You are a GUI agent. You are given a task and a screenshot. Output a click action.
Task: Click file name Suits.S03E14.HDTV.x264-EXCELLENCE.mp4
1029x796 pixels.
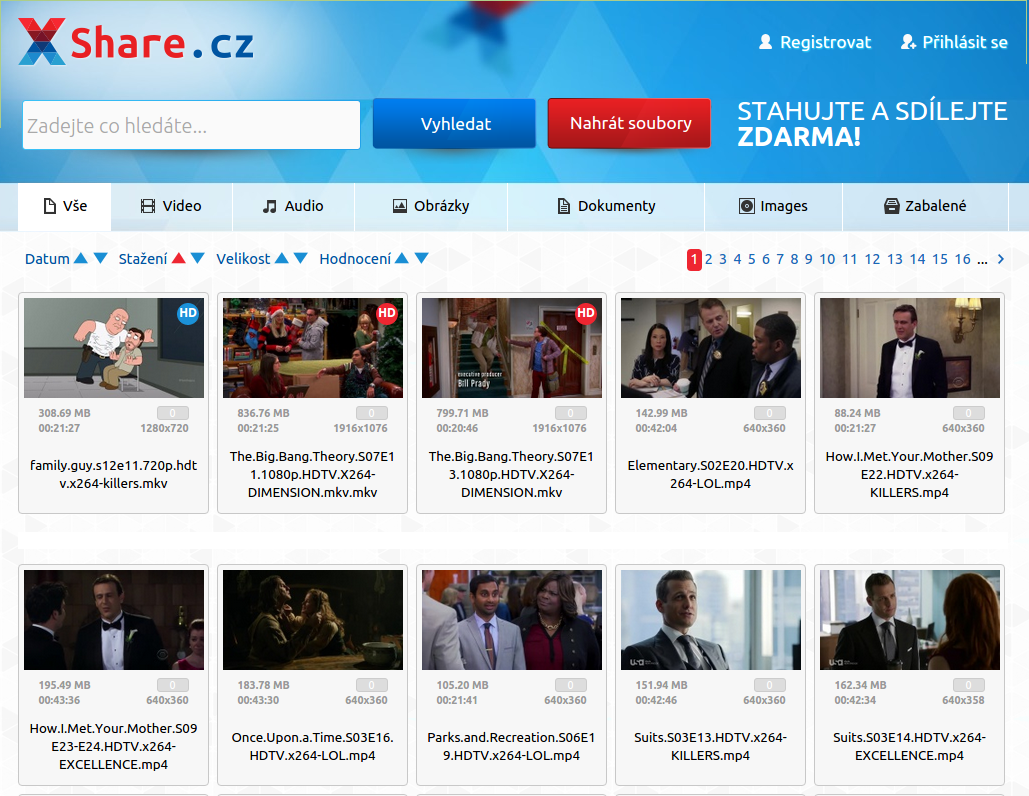point(910,746)
